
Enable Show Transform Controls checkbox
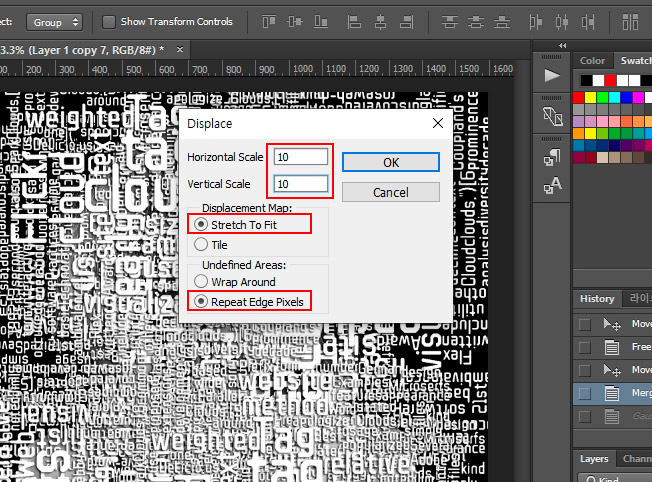pyautogui.click(x=109, y=22)
